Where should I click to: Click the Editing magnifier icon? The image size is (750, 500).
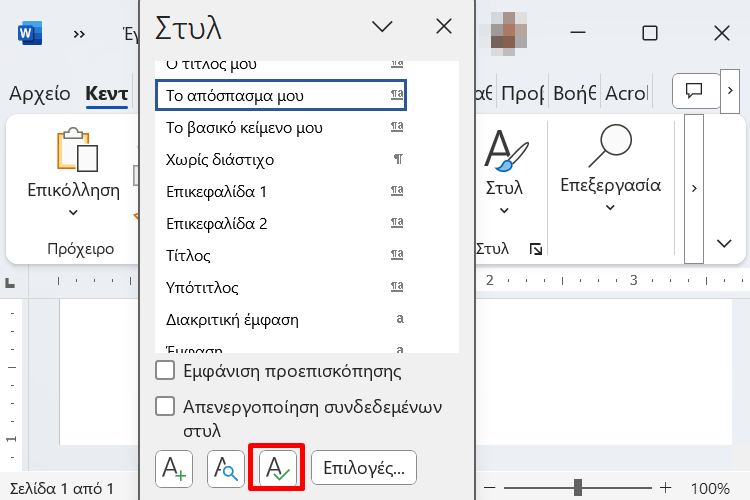(x=609, y=148)
